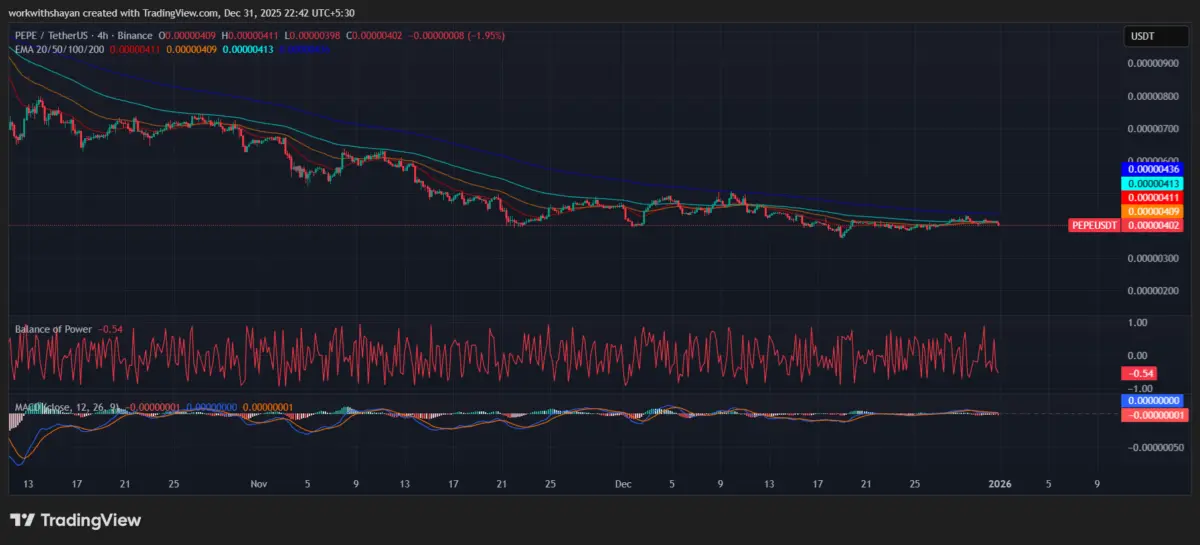Click the red 0.00000402 last price label
Image resolution: width=1200 pixels, height=545 pixels.
click(x=1154, y=226)
